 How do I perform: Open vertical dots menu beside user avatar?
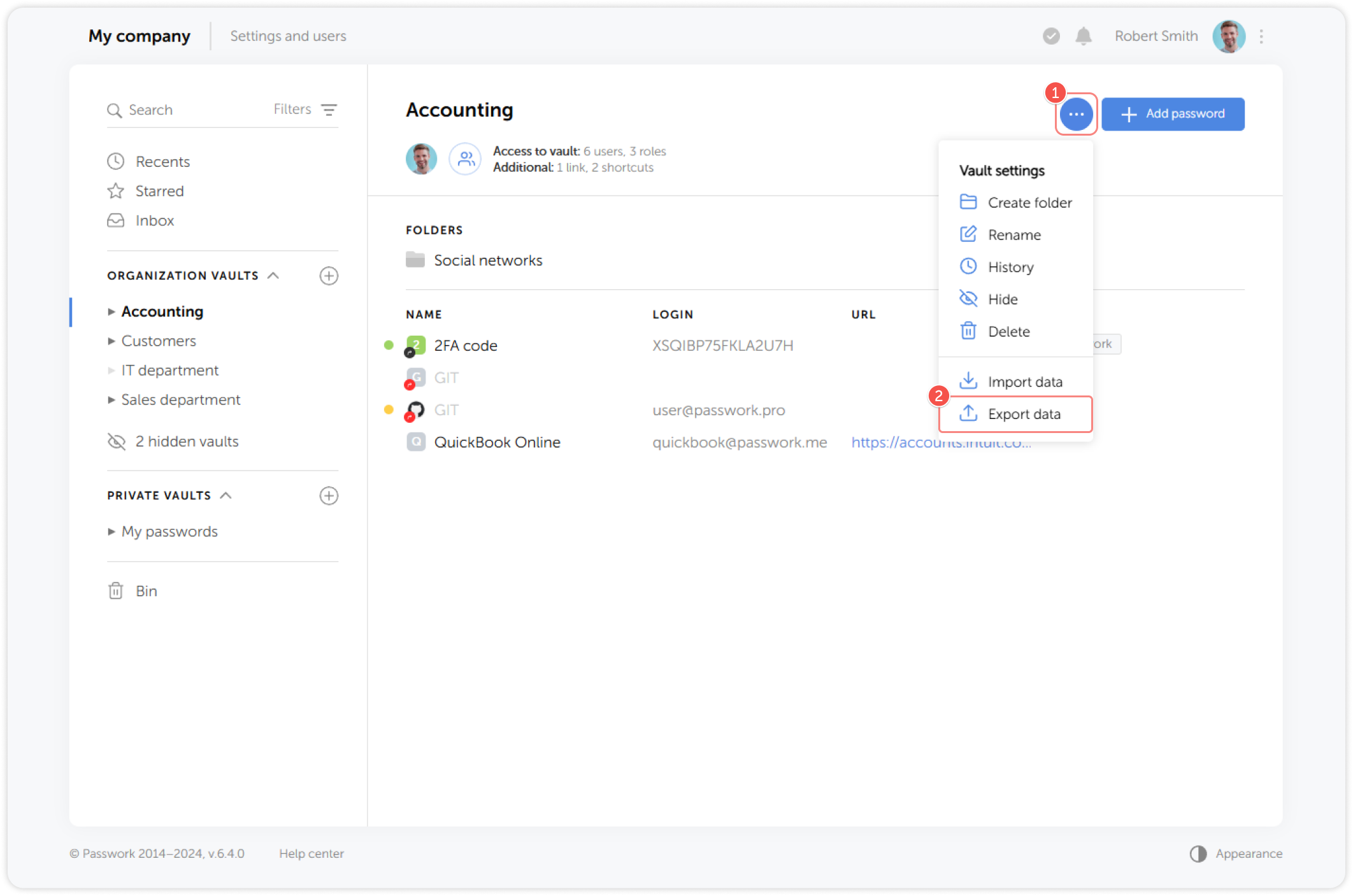(x=1261, y=36)
